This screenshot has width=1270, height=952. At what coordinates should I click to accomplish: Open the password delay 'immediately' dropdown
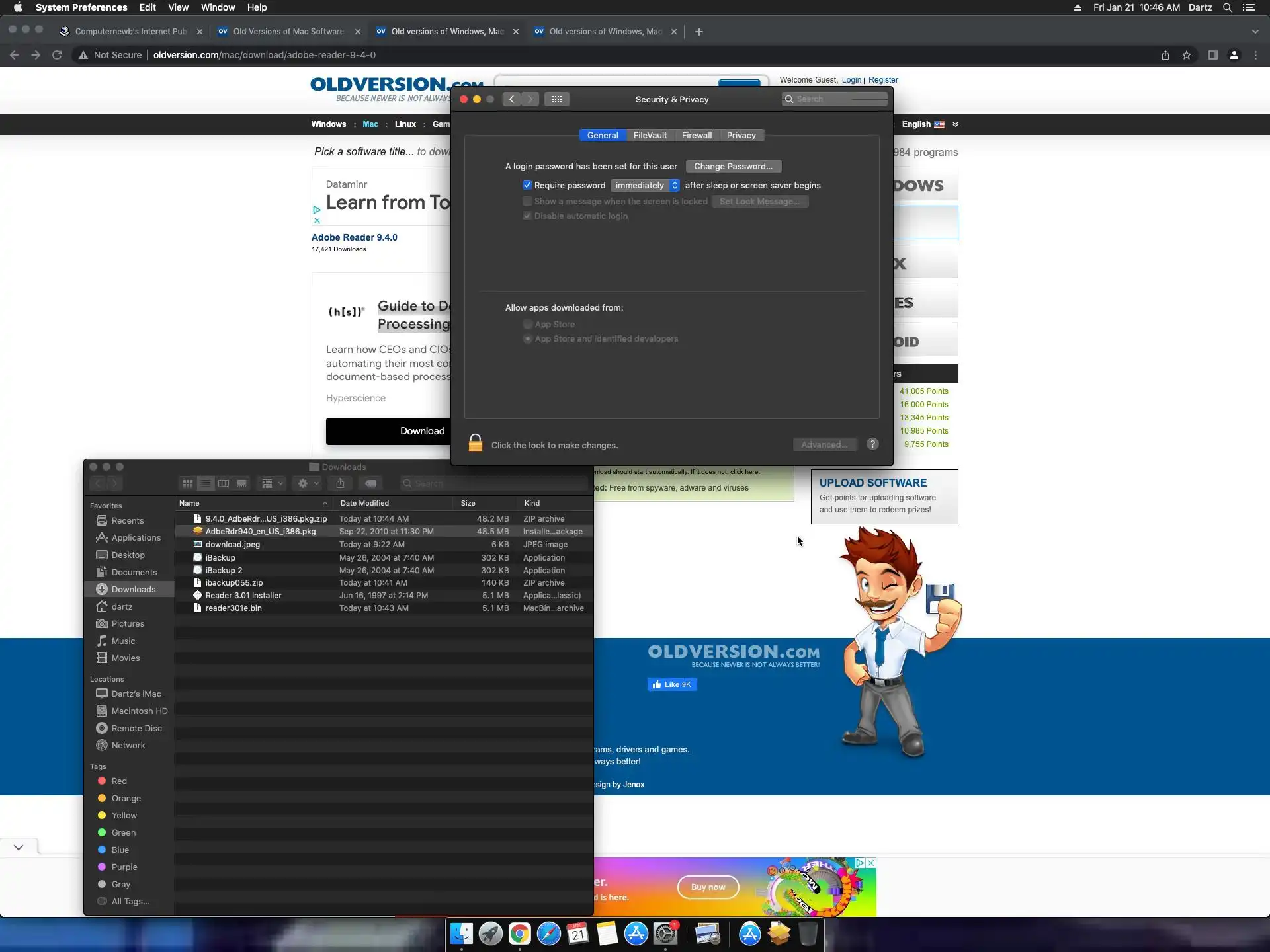pos(645,185)
